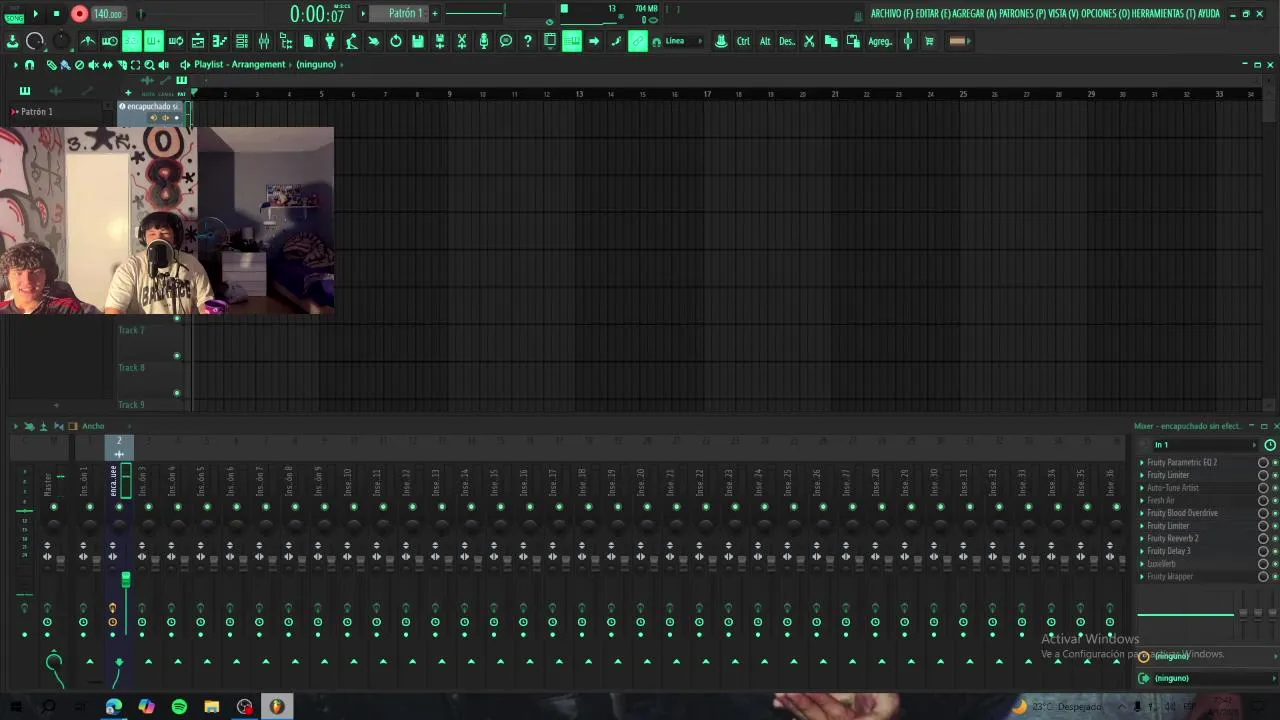Open the PATRONES menu
1280x720 pixels.
pos(1022,14)
